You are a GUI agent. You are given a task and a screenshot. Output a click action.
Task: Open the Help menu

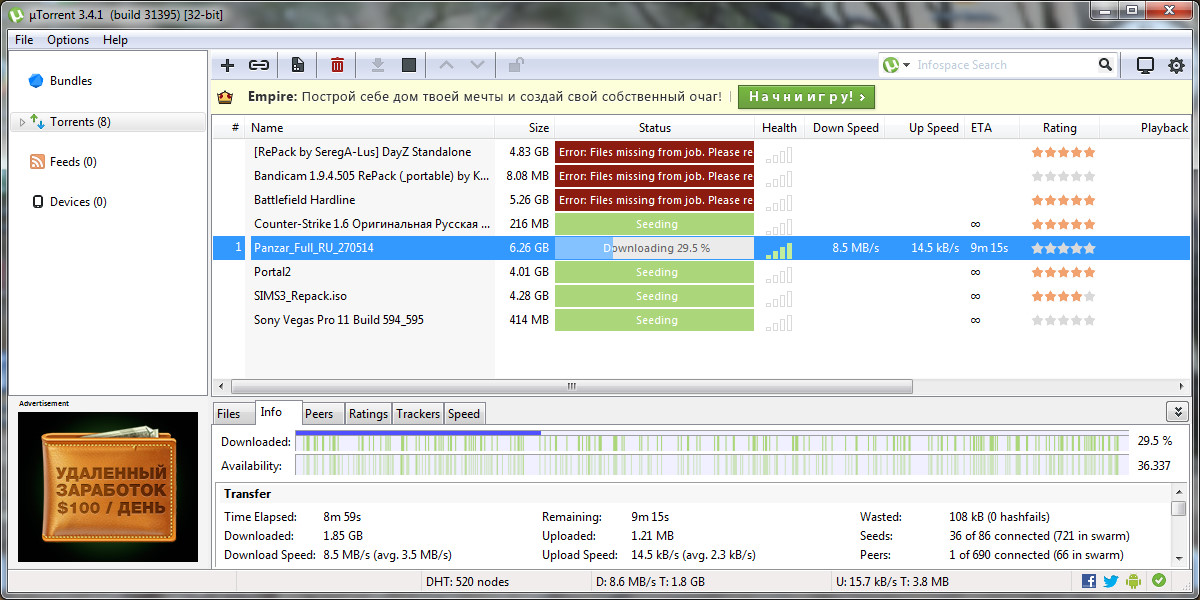115,40
